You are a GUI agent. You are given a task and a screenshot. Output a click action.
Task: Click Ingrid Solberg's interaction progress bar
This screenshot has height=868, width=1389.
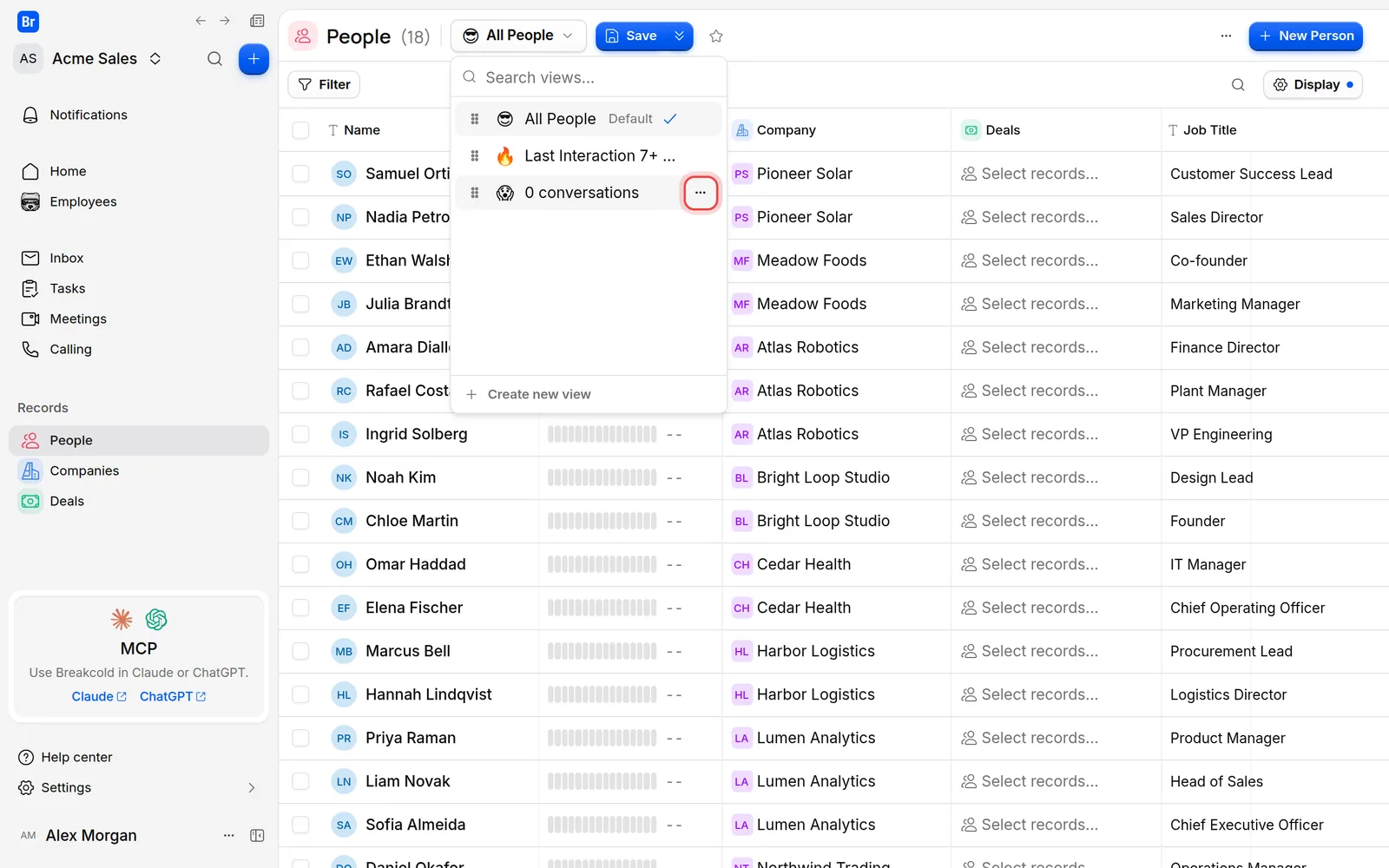point(602,434)
